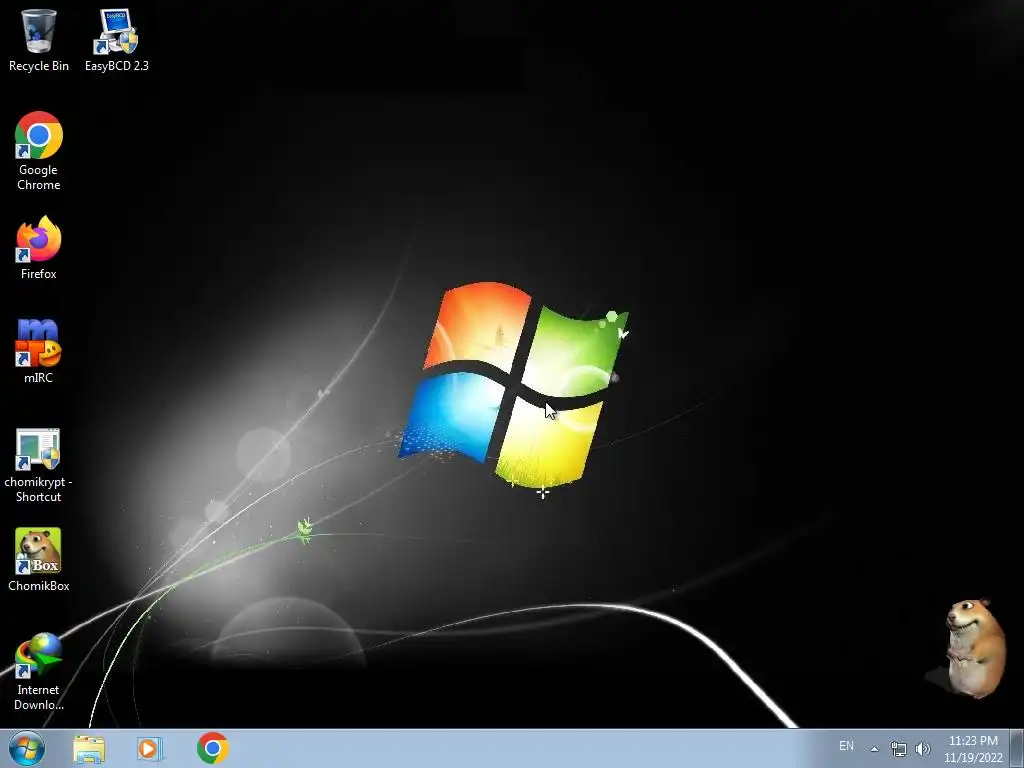This screenshot has width=1024, height=768.
Task: Select the Recycle Bin desktop icon
Action: [39, 39]
